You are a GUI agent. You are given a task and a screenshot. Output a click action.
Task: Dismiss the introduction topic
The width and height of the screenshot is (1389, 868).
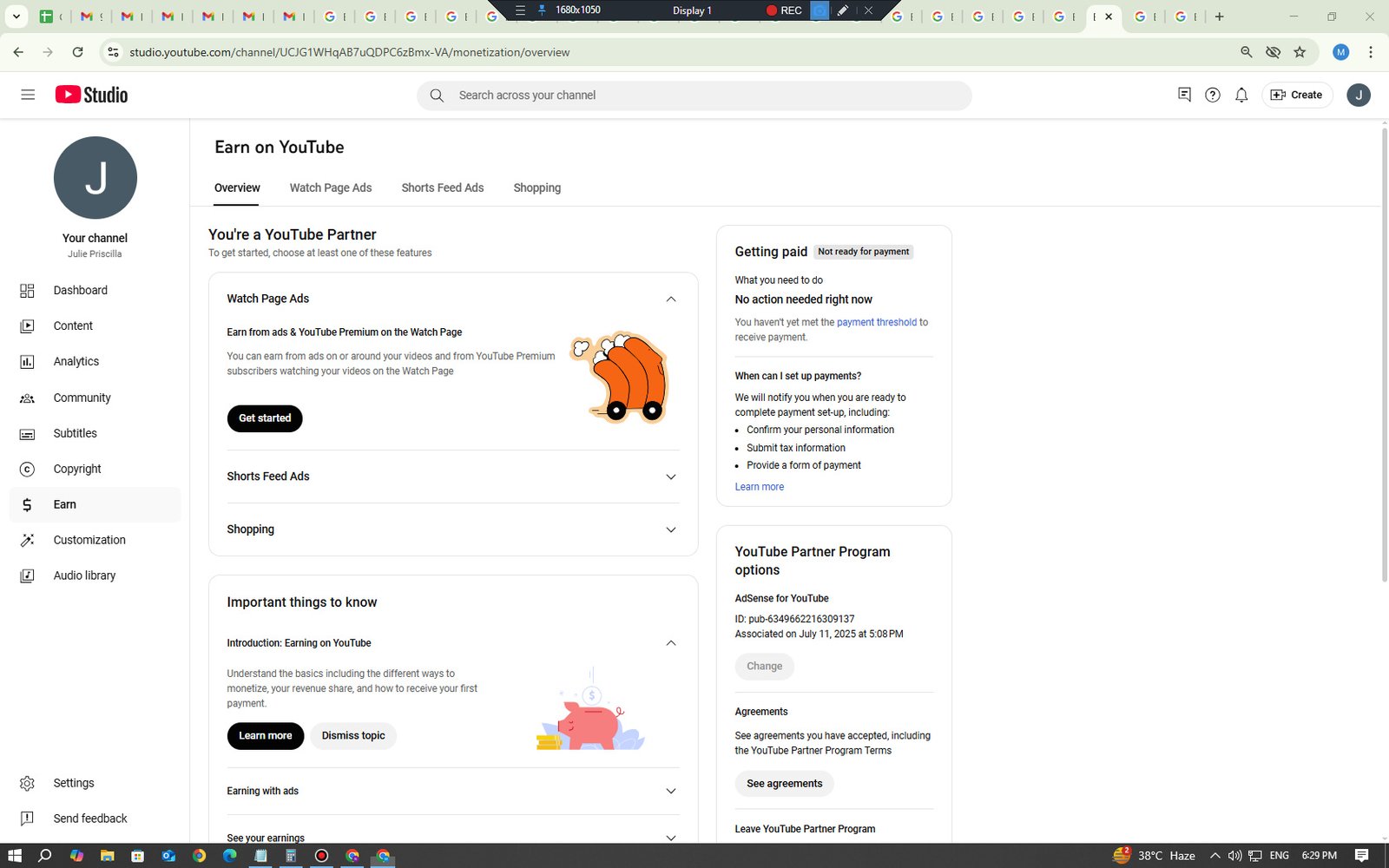pos(353,736)
